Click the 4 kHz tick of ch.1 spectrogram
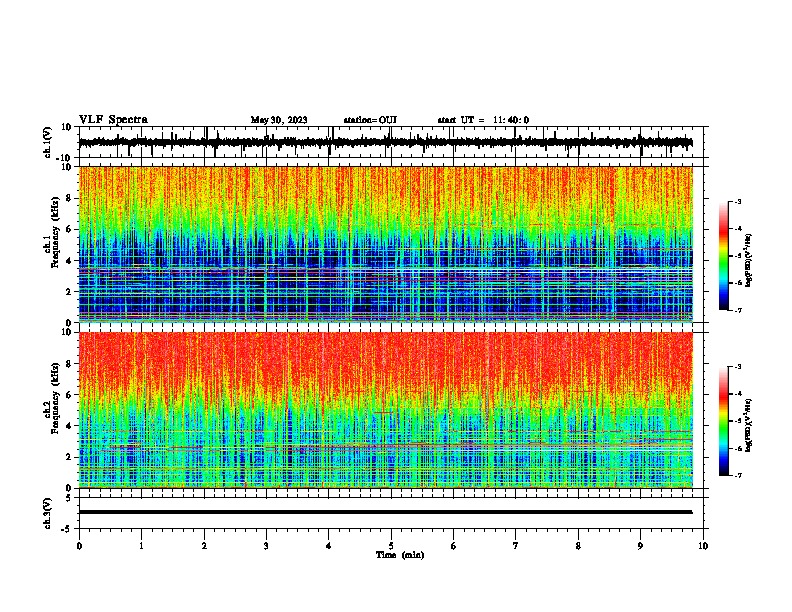The height and width of the screenshot is (612, 792). point(69,261)
